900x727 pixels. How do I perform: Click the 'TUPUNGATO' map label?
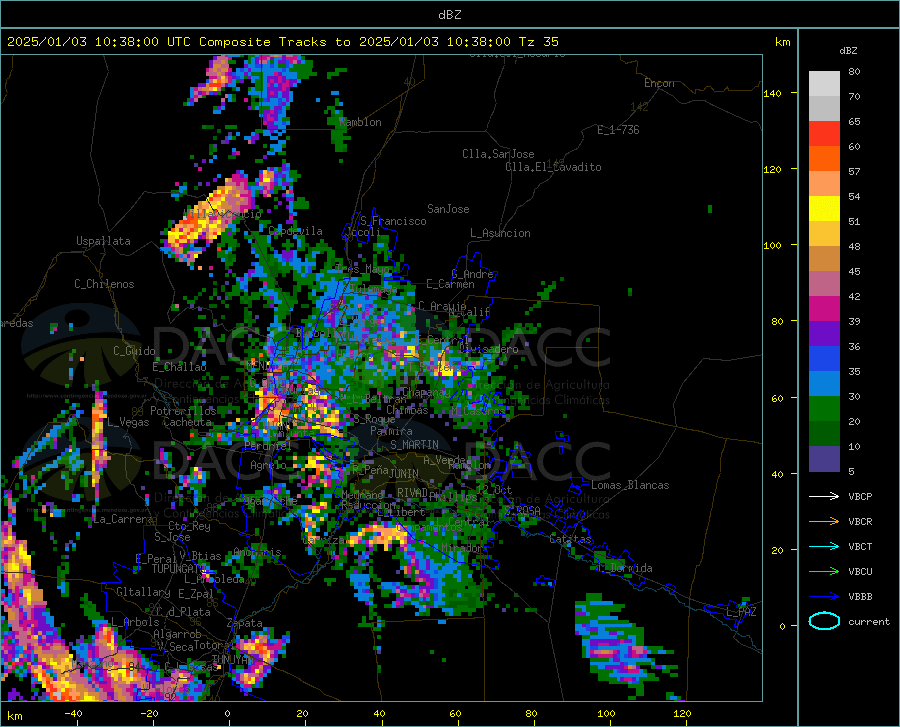179,569
